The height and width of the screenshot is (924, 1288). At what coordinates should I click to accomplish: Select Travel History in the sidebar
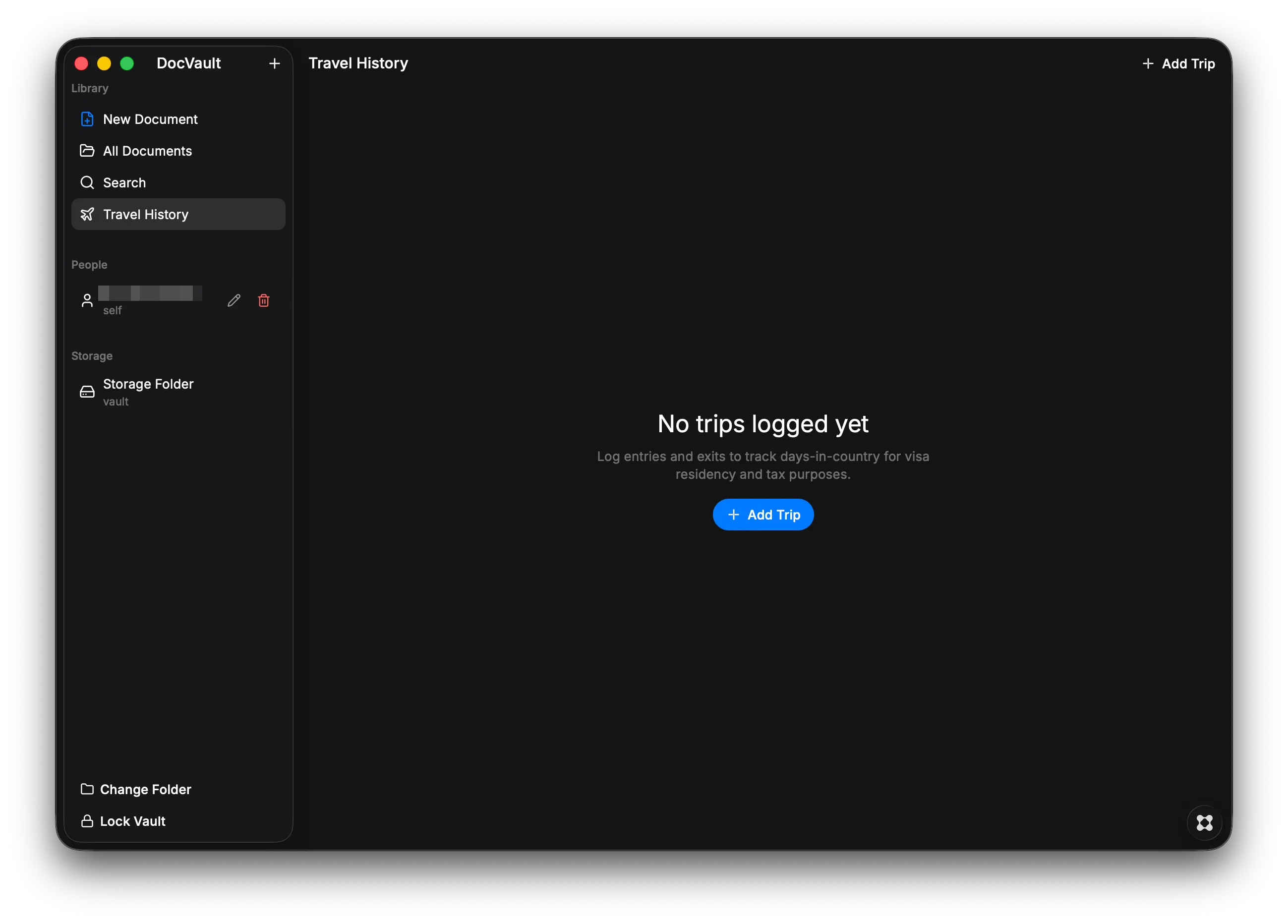178,214
